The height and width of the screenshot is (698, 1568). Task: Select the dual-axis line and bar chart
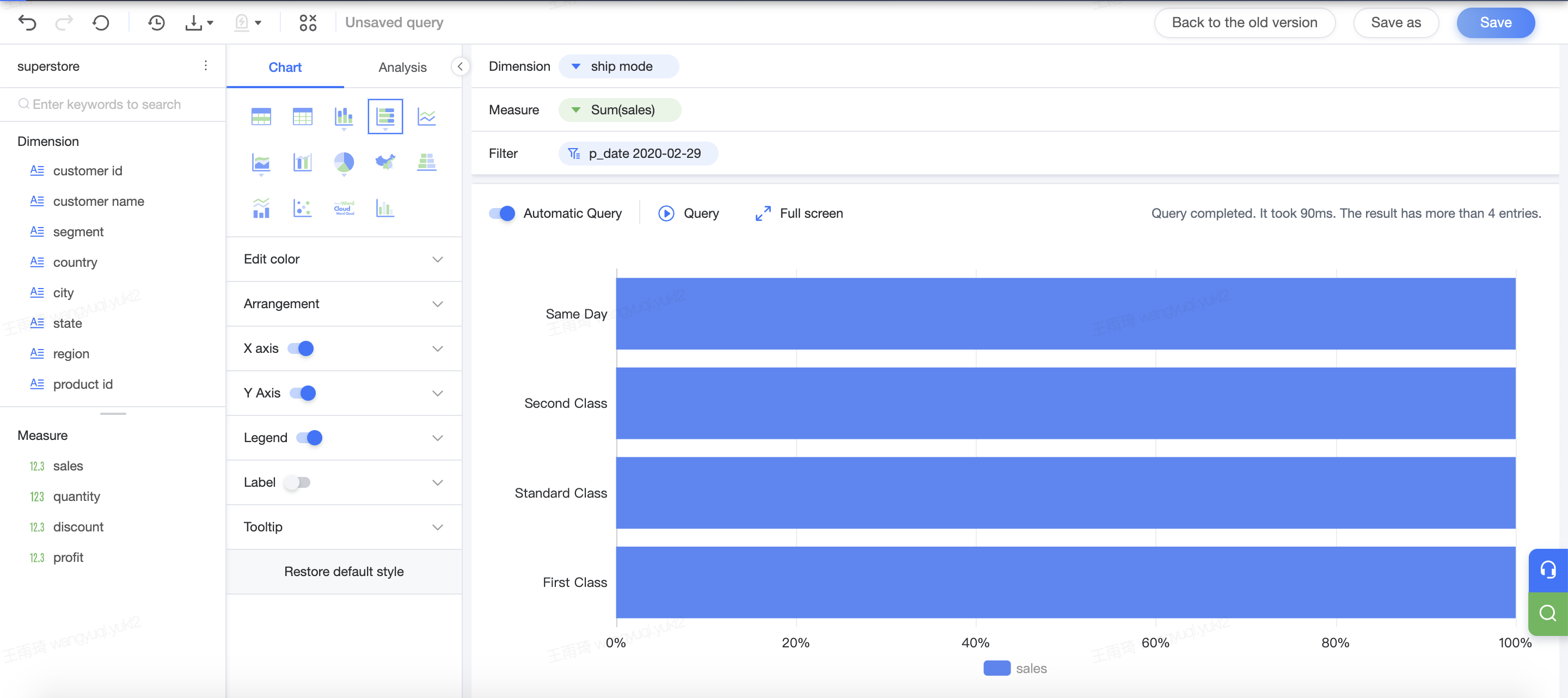[x=261, y=208]
